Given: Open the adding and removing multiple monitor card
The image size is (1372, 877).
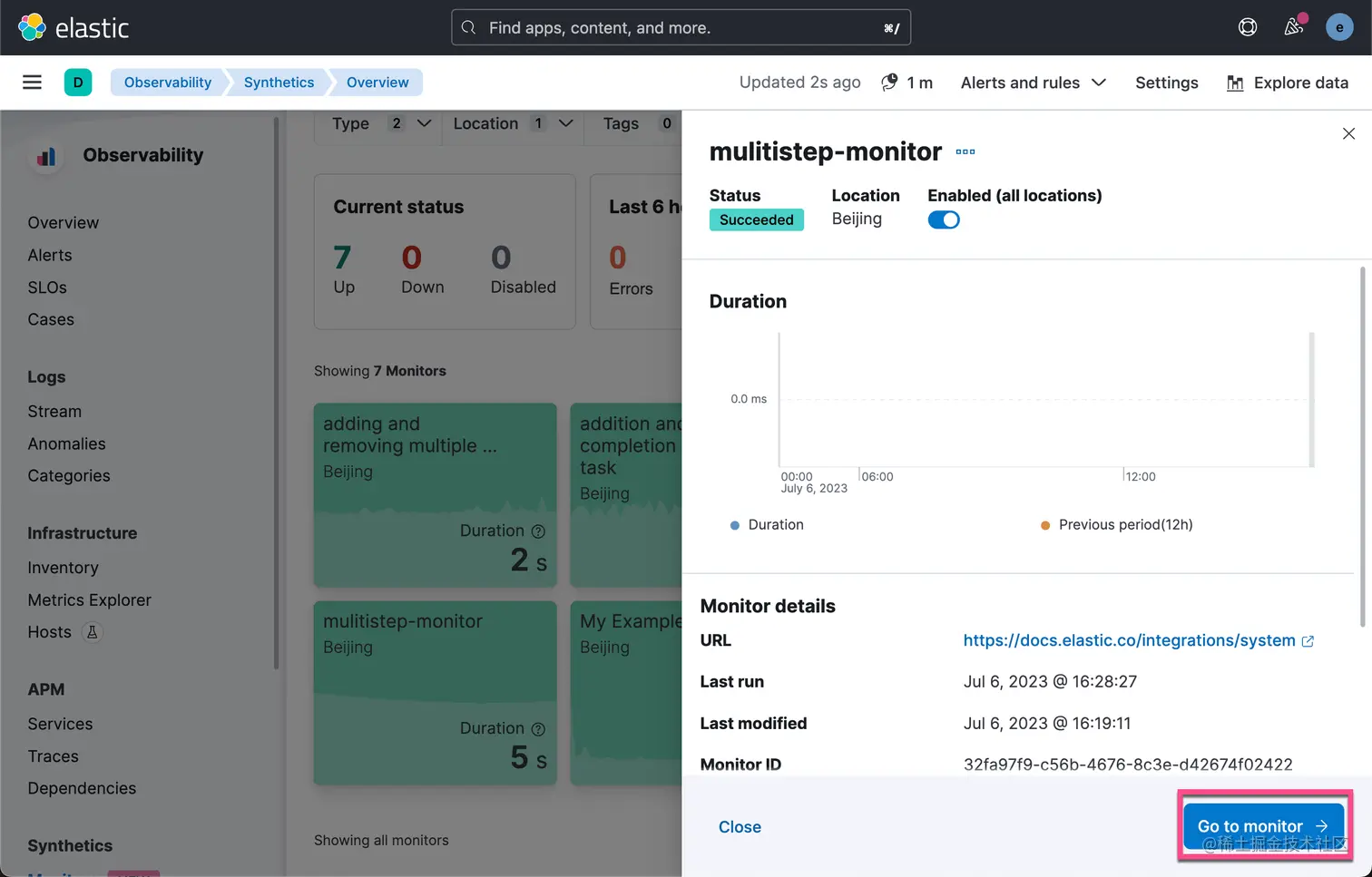Looking at the screenshot, I should coord(435,494).
